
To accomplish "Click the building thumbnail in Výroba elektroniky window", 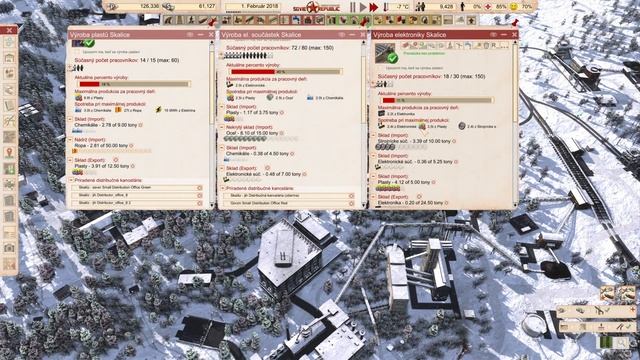I will click(x=385, y=53).
